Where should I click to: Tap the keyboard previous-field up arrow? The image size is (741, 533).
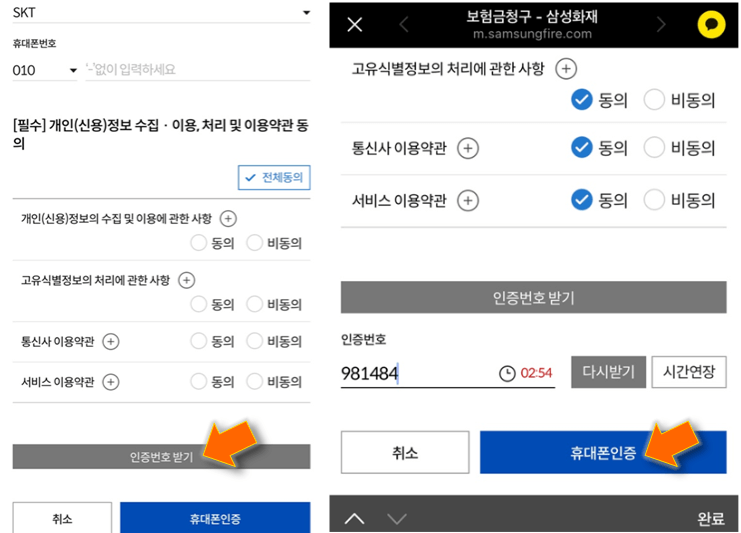354,519
